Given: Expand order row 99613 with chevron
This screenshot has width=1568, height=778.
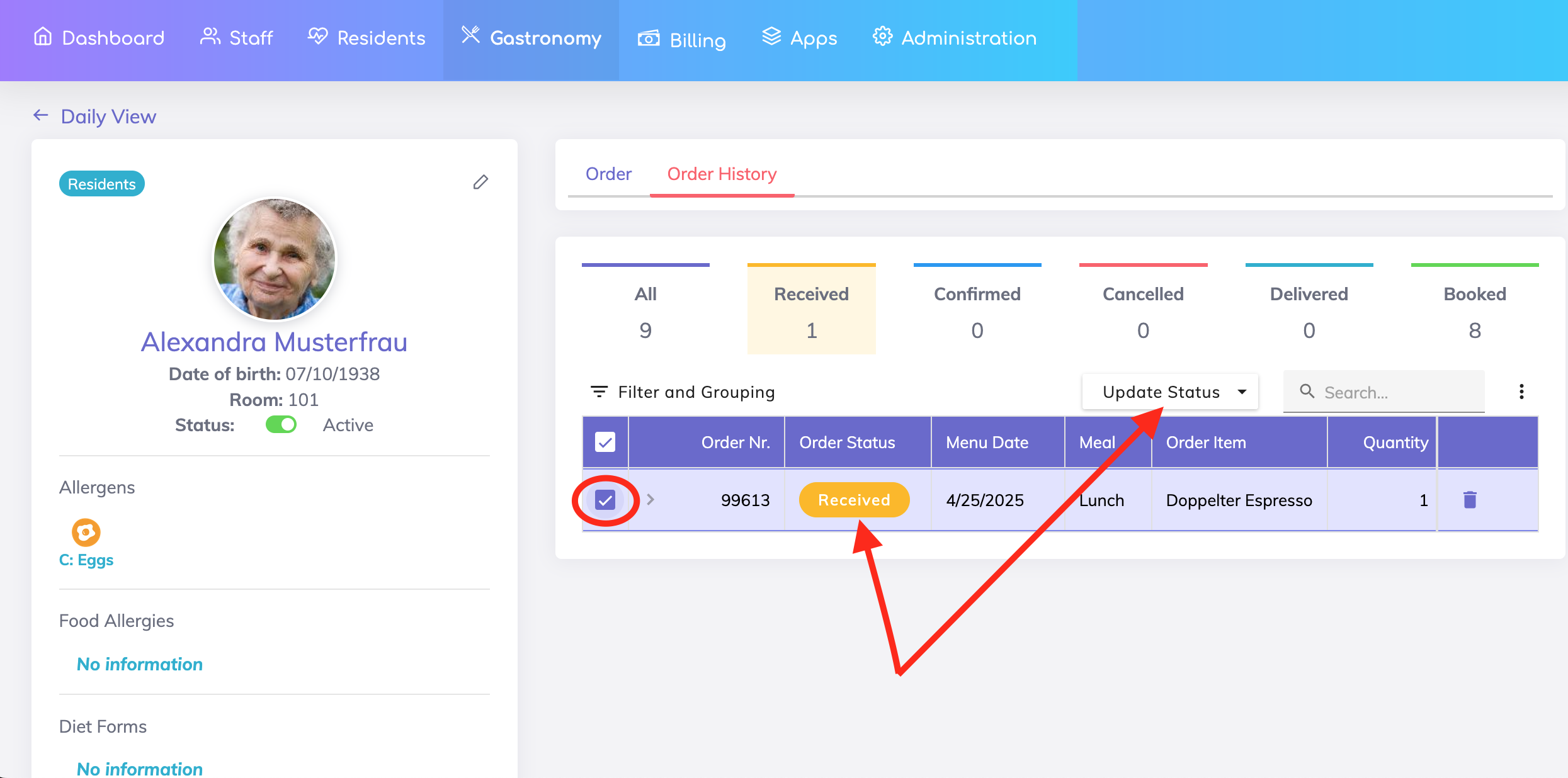Looking at the screenshot, I should (x=650, y=500).
